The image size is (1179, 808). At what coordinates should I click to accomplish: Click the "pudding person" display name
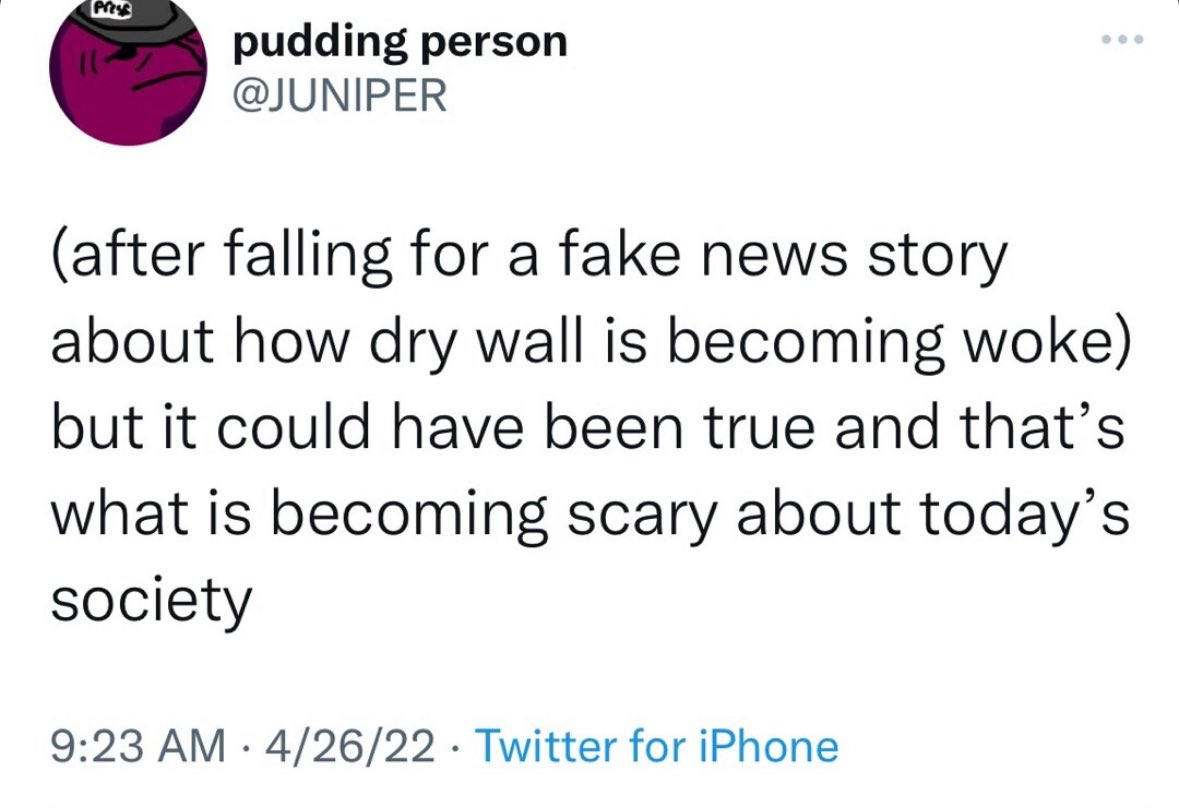coord(398,42)
